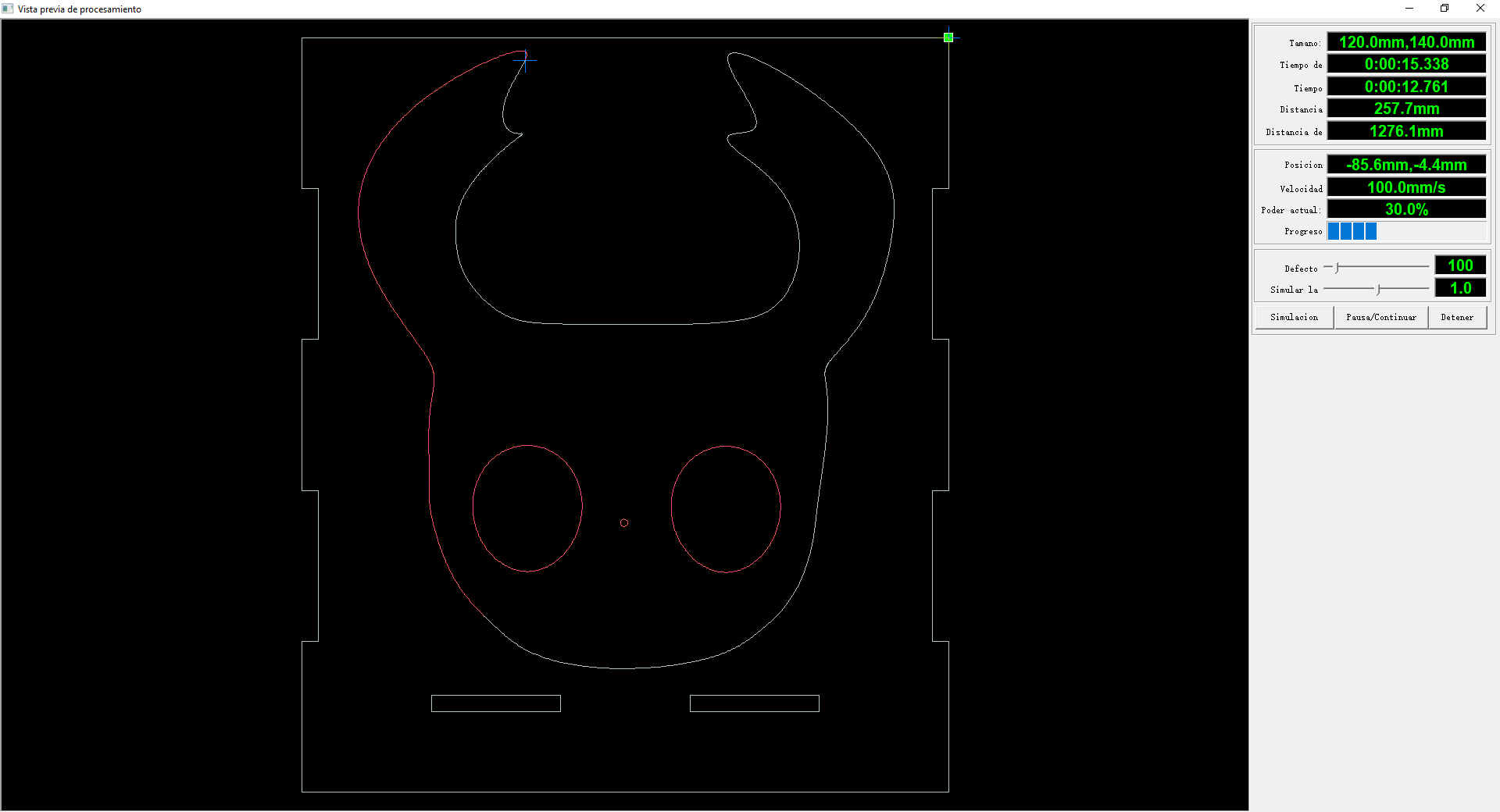Select the Velocidad value 100.0mm/s
The width and height of the screenshot is (1500, 812).
pyautogui.click(x=1406, y=187)
